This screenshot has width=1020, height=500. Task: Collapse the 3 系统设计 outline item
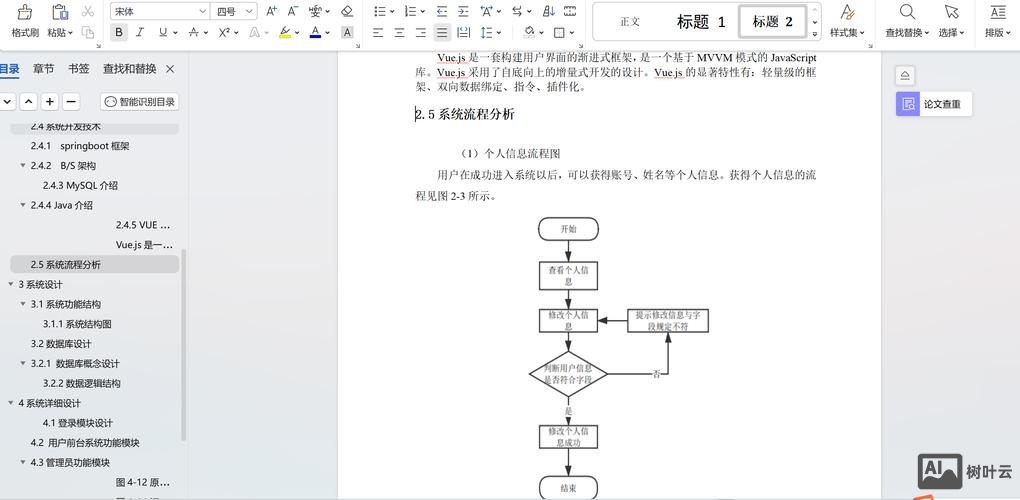pos(11,284)
